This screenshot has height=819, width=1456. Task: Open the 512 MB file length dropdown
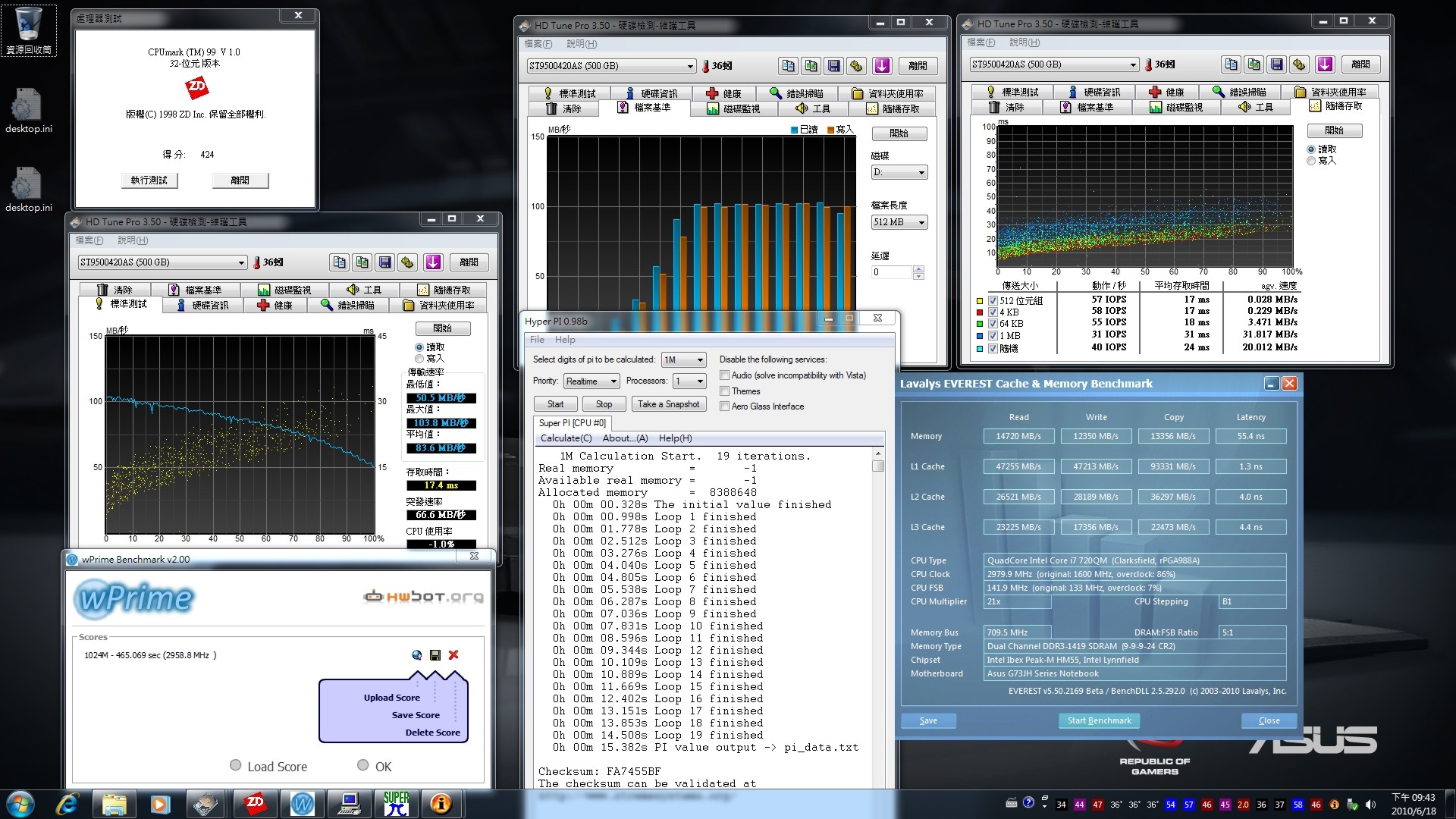[899, 222]
